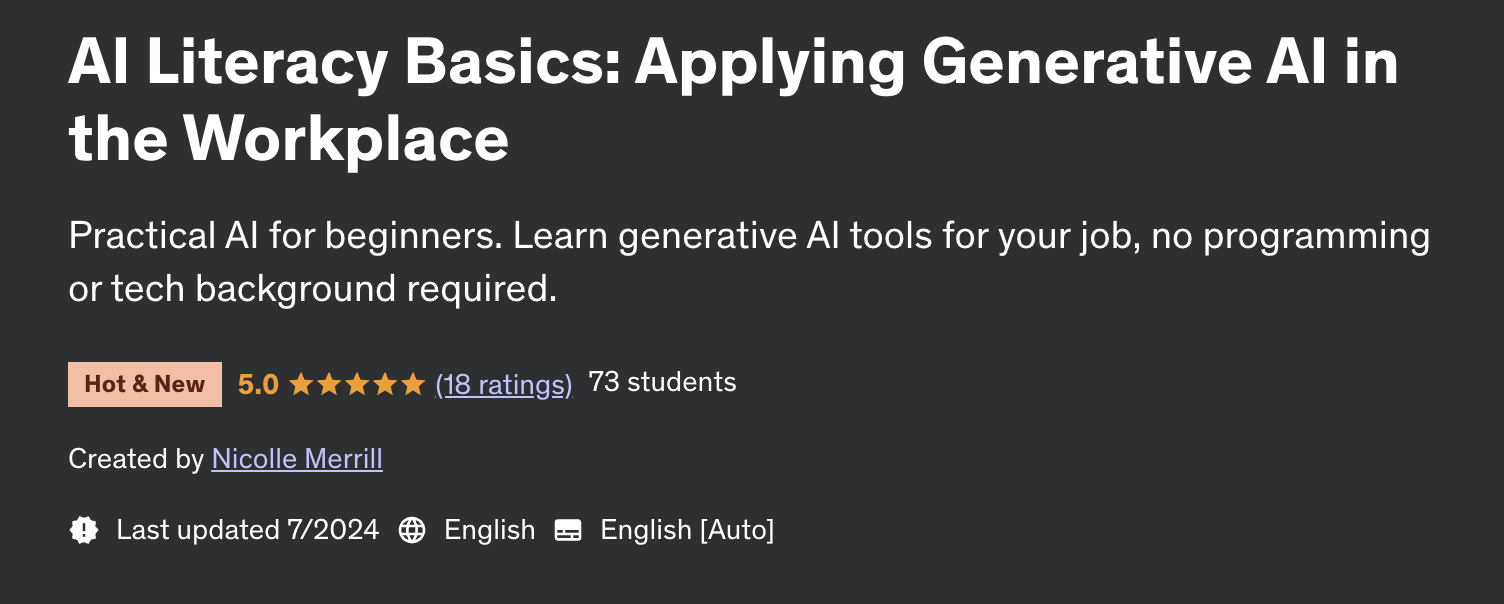Click the first rating star
The width and height of the screenshot is (1504, 604).
pos(301,384)
